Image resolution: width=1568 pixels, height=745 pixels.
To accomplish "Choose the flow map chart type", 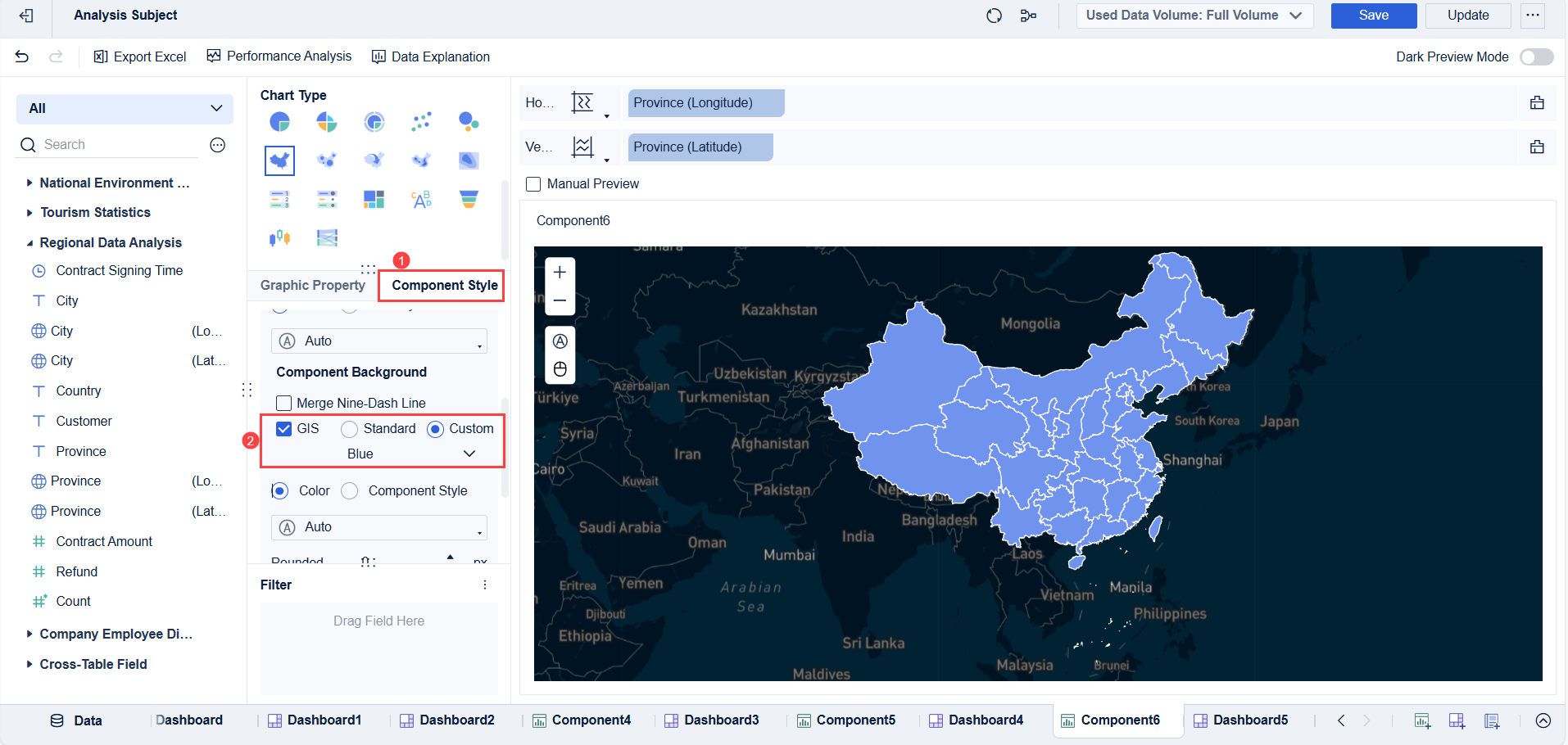I will click(x=374, y=160).
